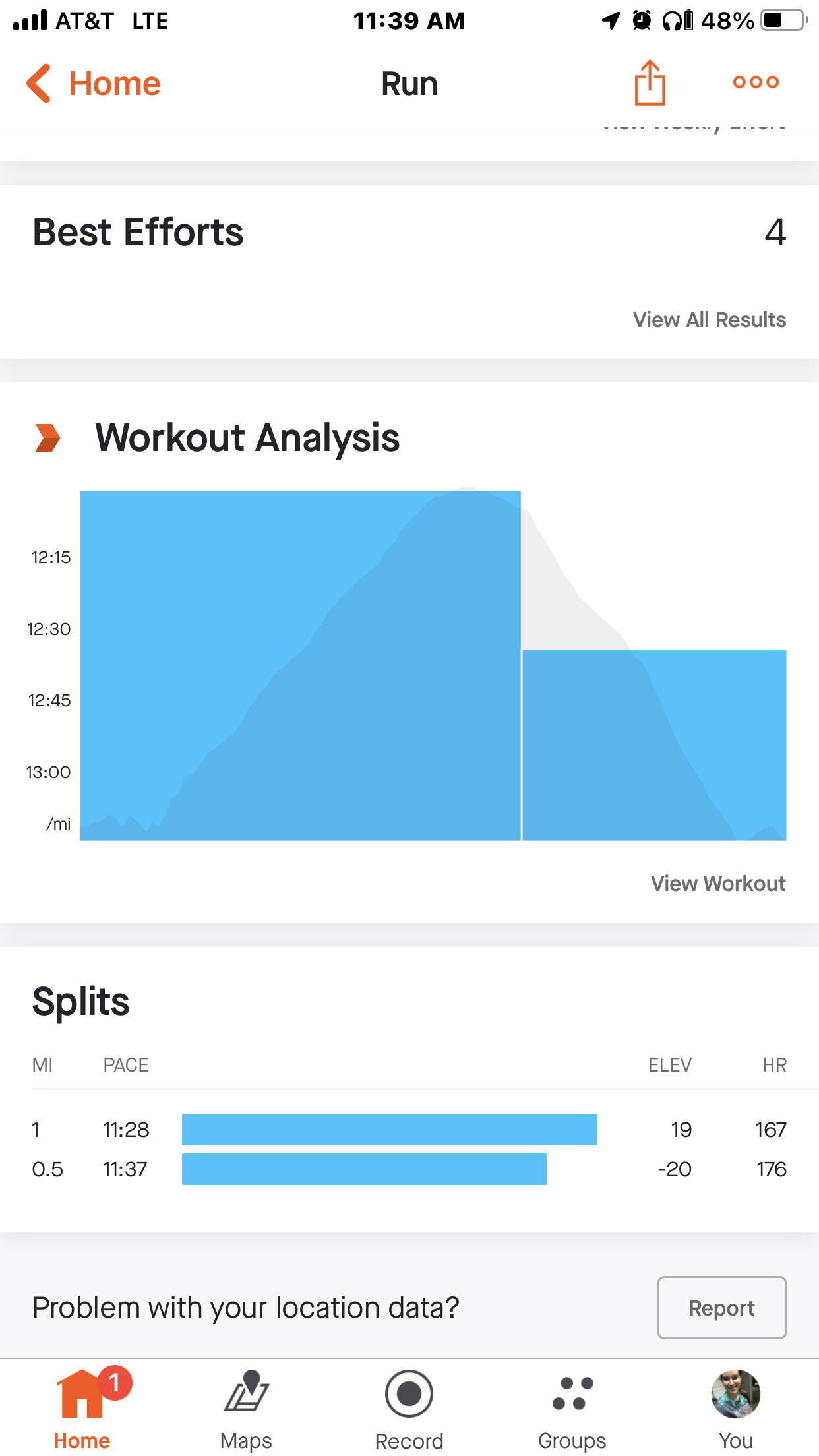
Task: Select the second workout lap bar in chart
Action: pos(654,745)
